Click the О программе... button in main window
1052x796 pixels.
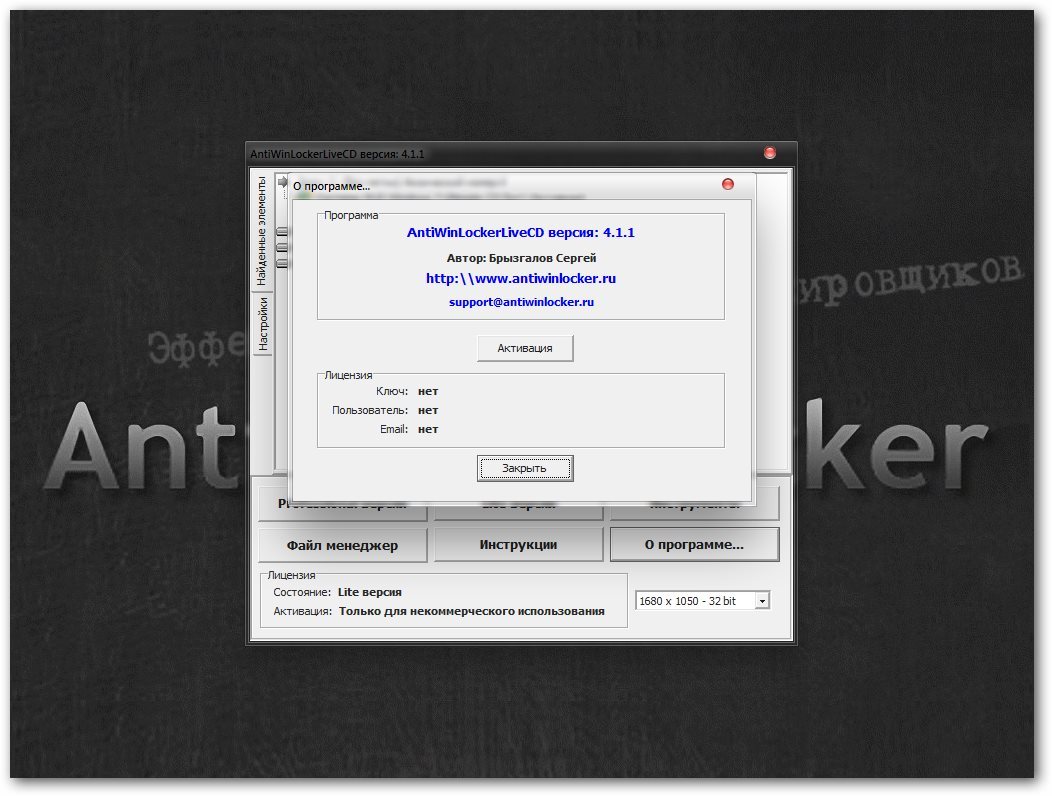(694, 545)
